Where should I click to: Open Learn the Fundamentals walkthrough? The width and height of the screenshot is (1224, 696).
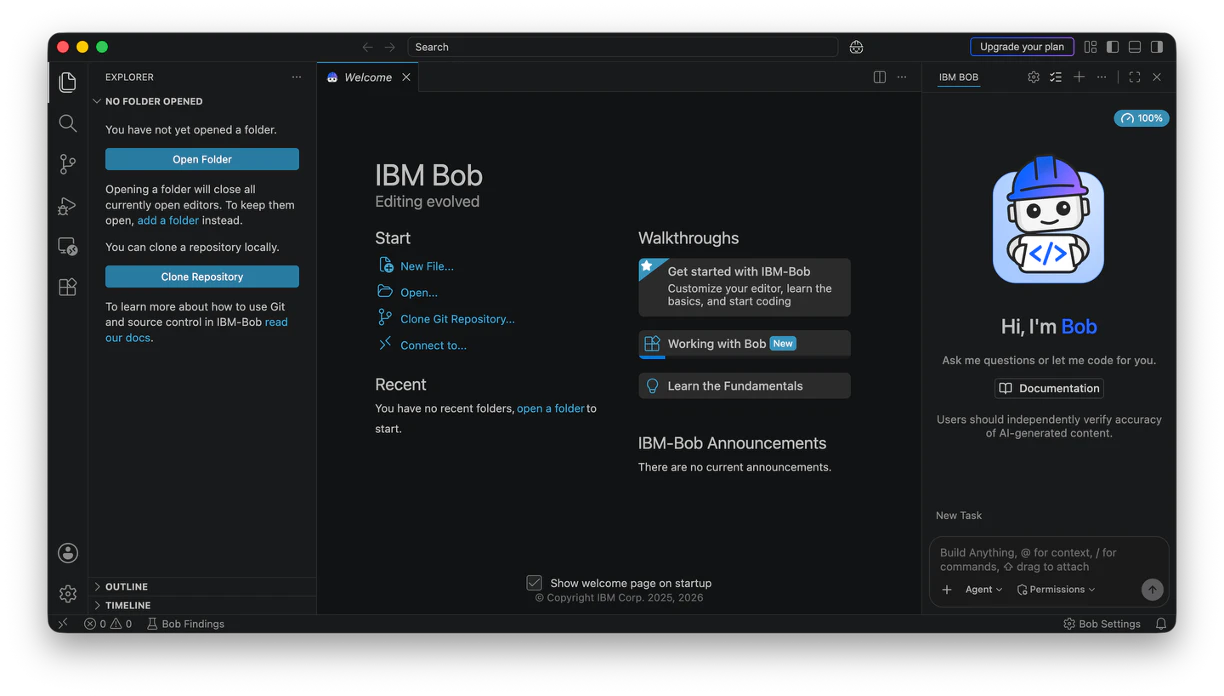[745, 386]
